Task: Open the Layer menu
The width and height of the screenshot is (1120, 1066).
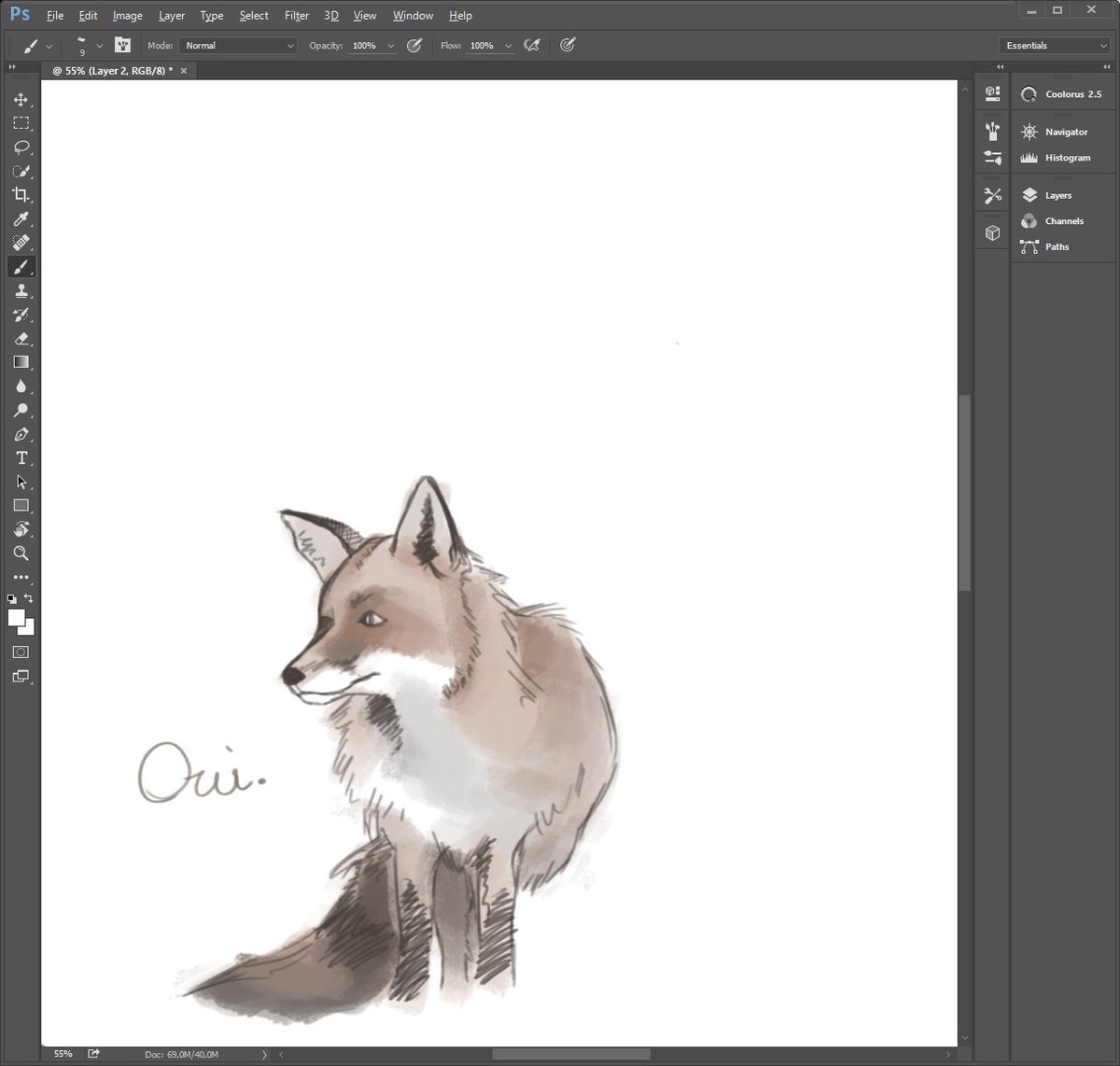Action: pos(172,16)
